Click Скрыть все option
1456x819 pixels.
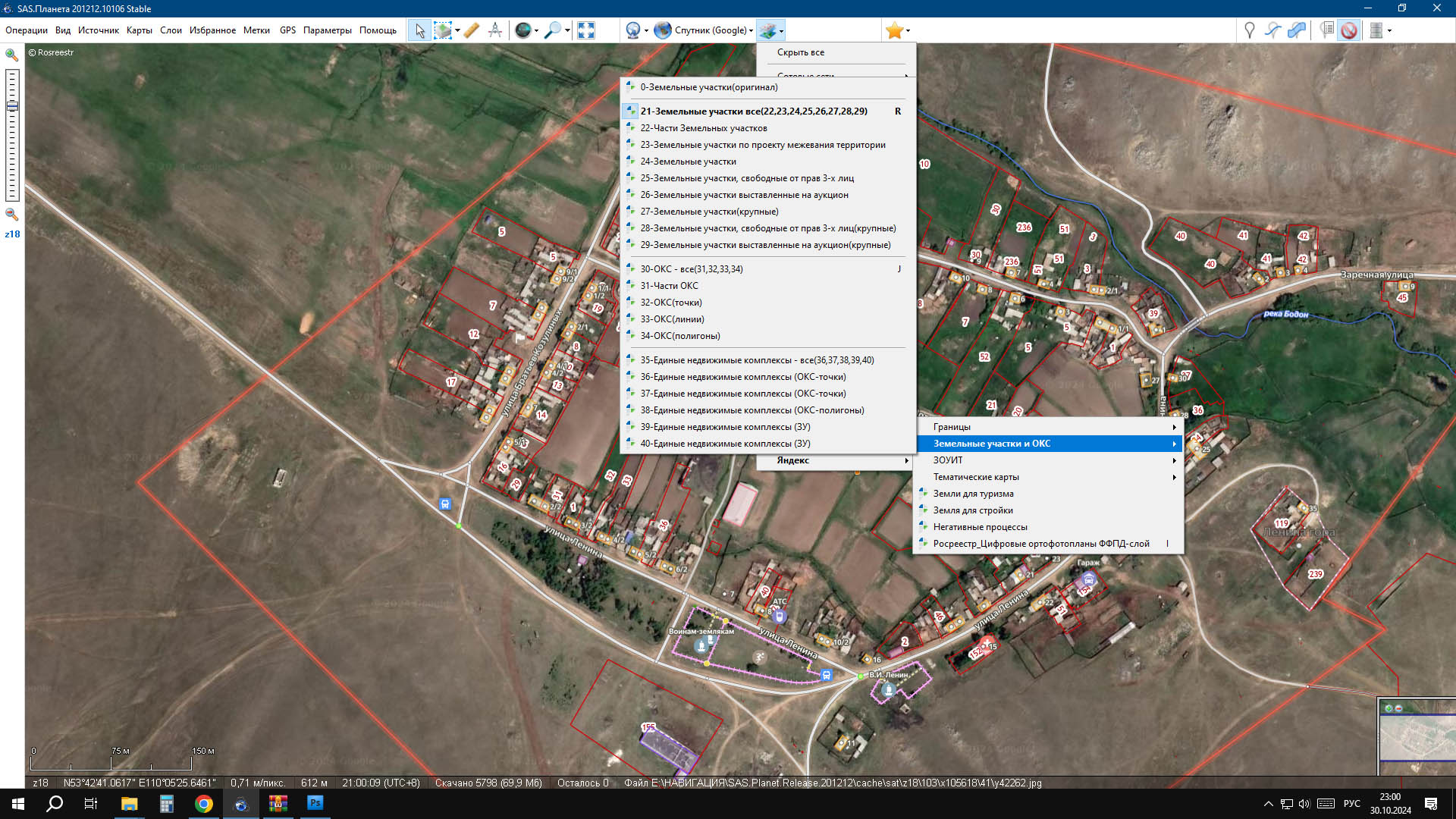[x=800, y=52]
